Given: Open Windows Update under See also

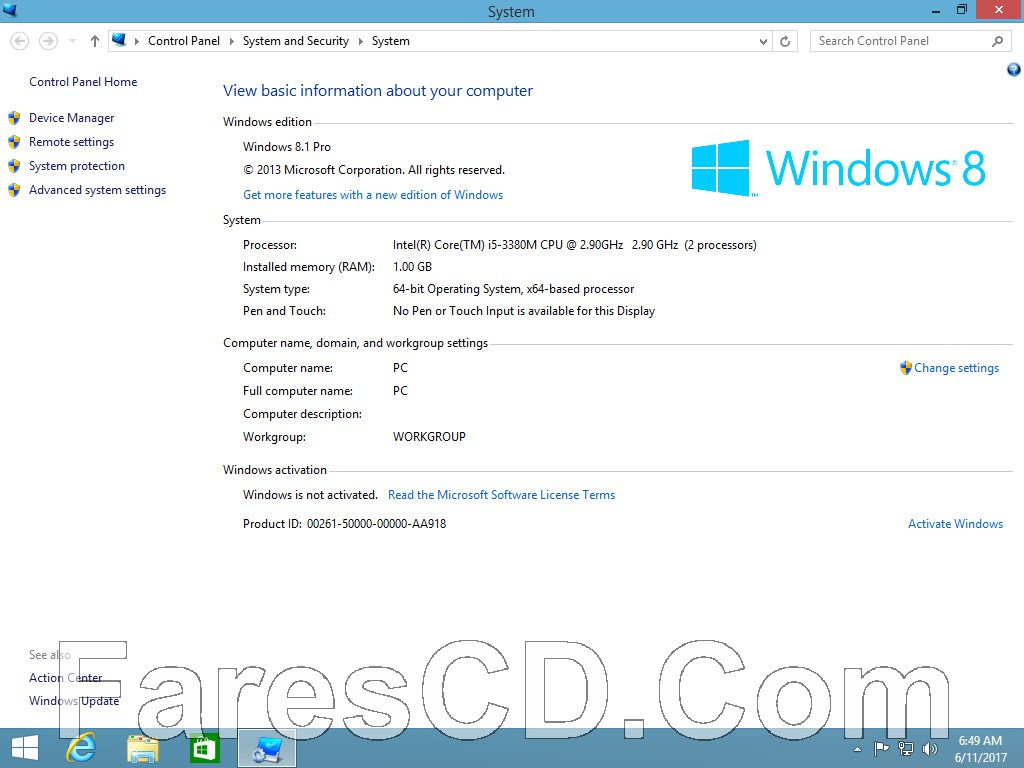Looking at the screenshot, I should 74,701.
